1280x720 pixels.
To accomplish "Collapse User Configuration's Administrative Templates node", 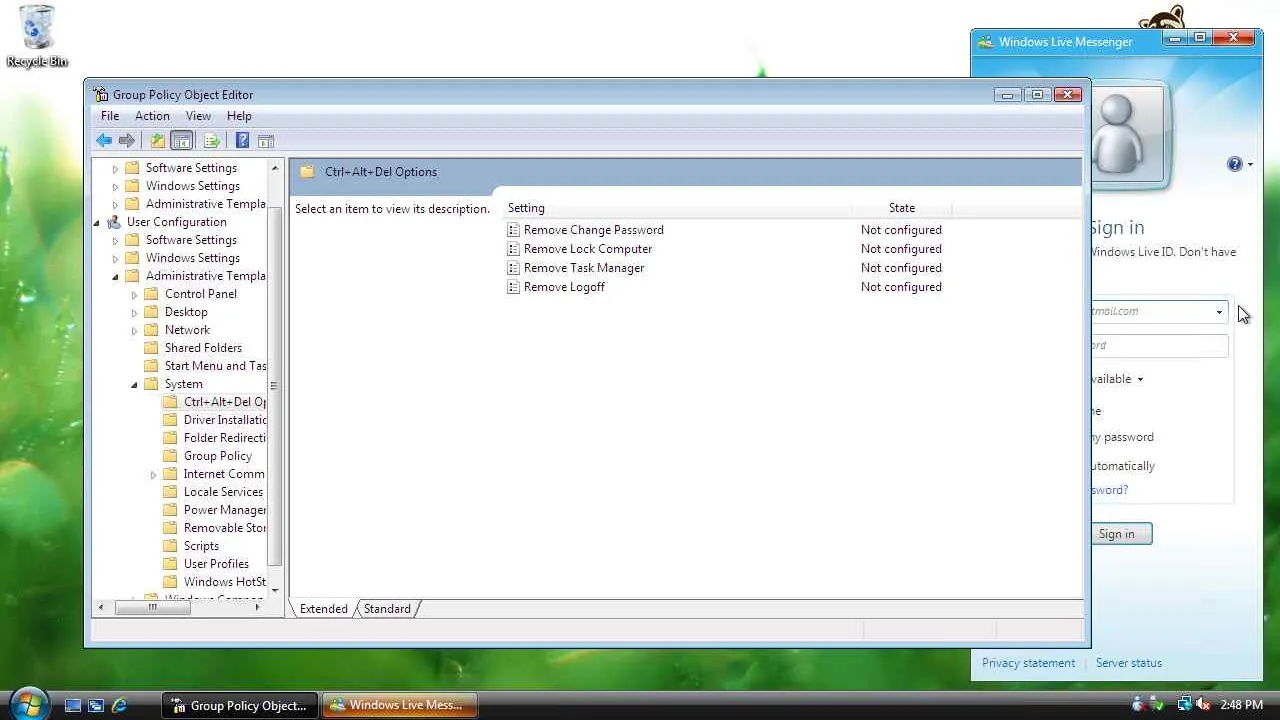I will (115, 276).
